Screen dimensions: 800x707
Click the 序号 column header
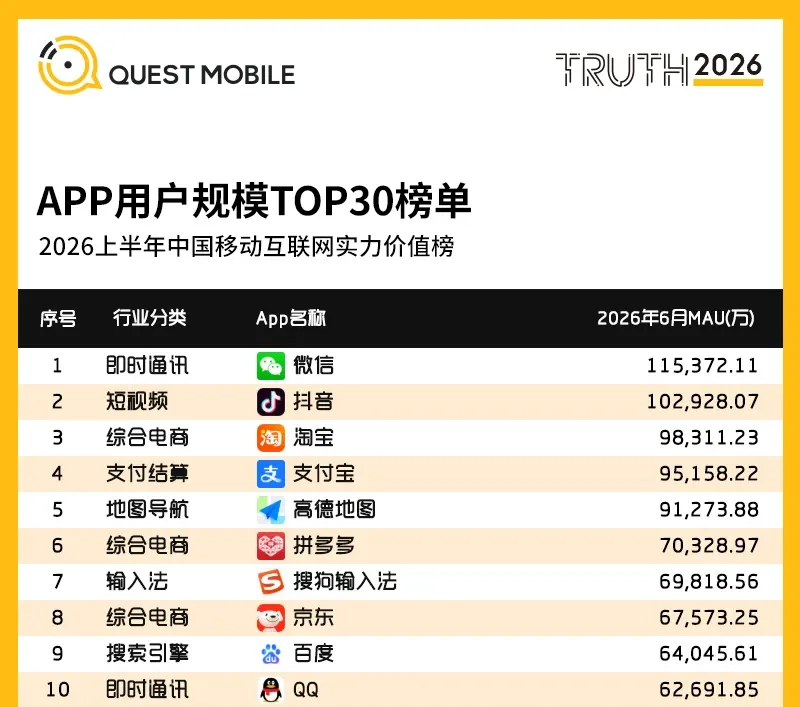(58, 318)
